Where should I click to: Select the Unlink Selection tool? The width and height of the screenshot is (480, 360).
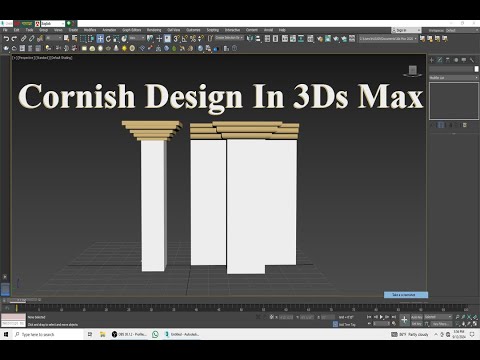coord(31,39)
